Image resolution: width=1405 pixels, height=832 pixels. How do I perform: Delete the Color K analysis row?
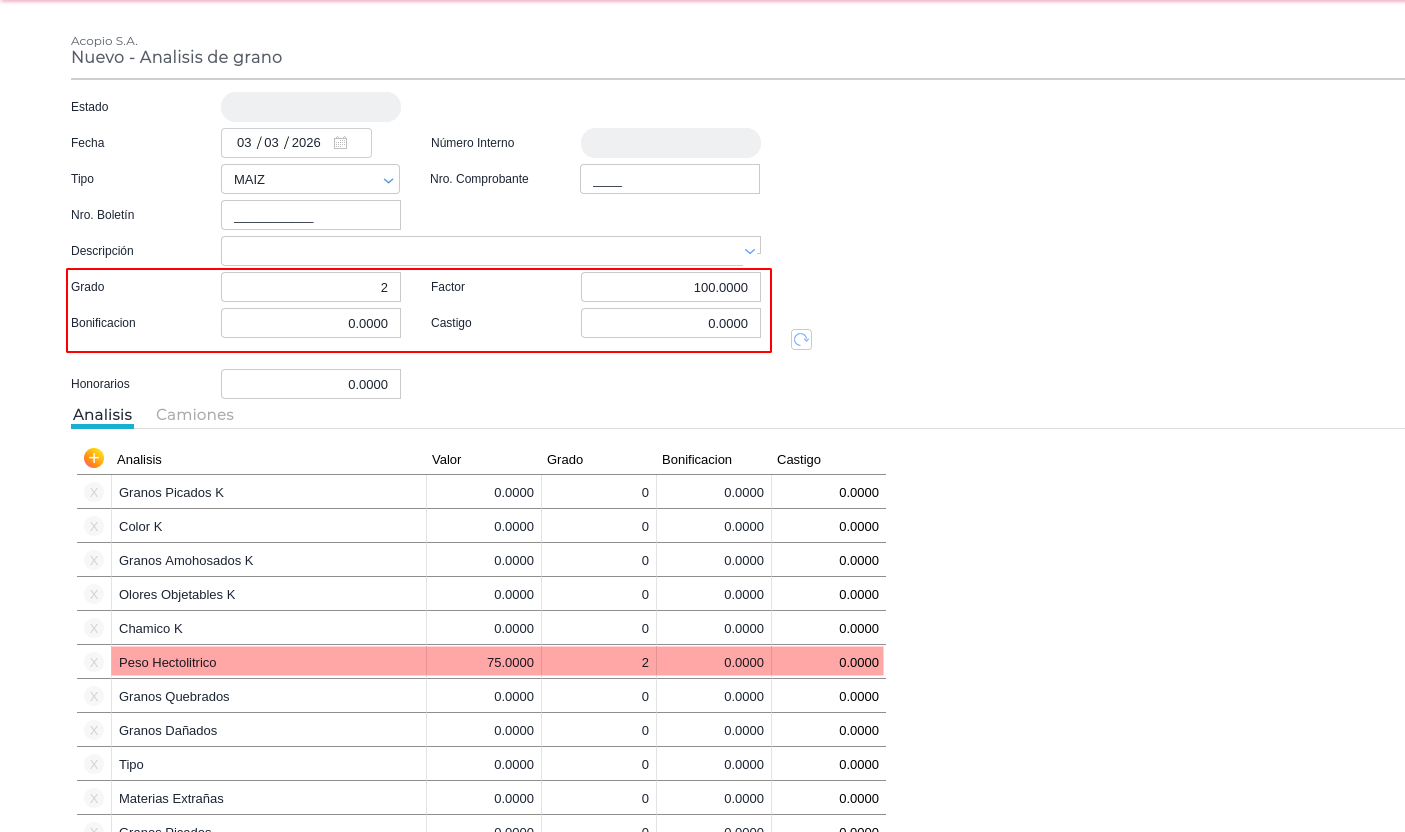(94, 526)
